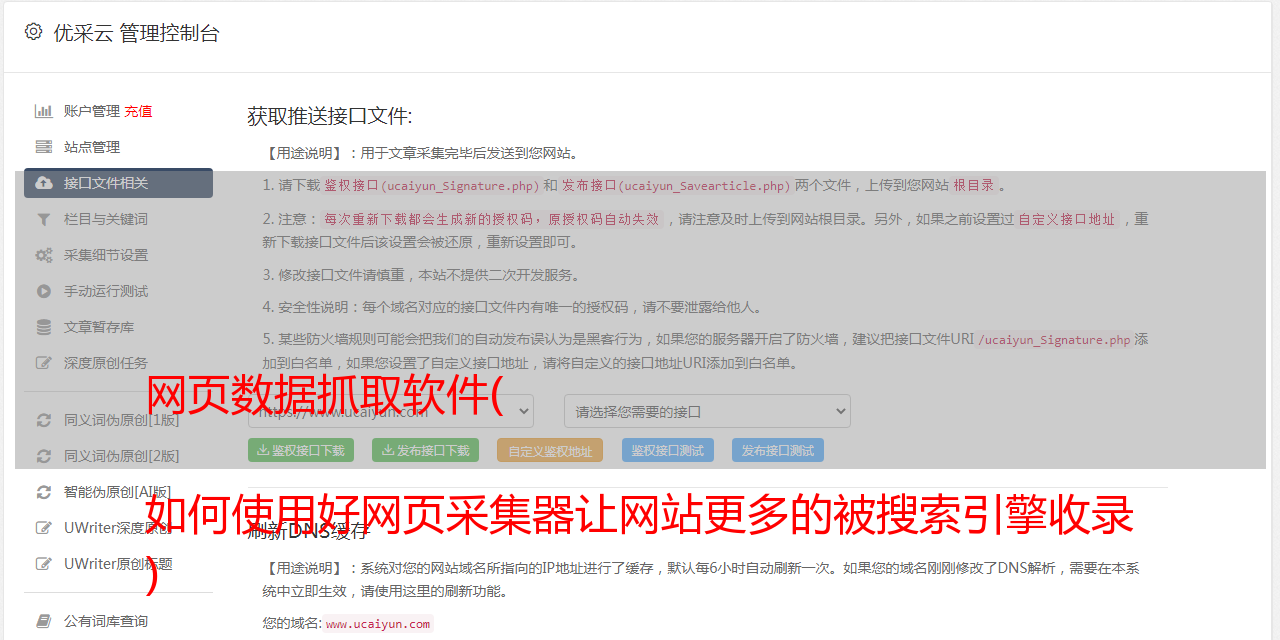Click the gear icon beside 优采云 管理控制台
The width and height of the screenshot is (1280, 640).
click(33, 32)
